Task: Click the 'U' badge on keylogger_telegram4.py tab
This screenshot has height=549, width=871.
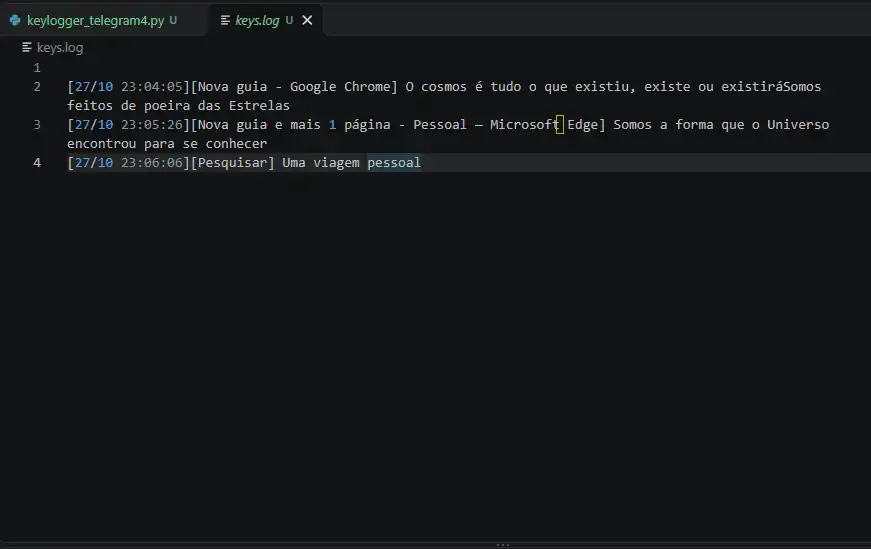Action: 173,21
